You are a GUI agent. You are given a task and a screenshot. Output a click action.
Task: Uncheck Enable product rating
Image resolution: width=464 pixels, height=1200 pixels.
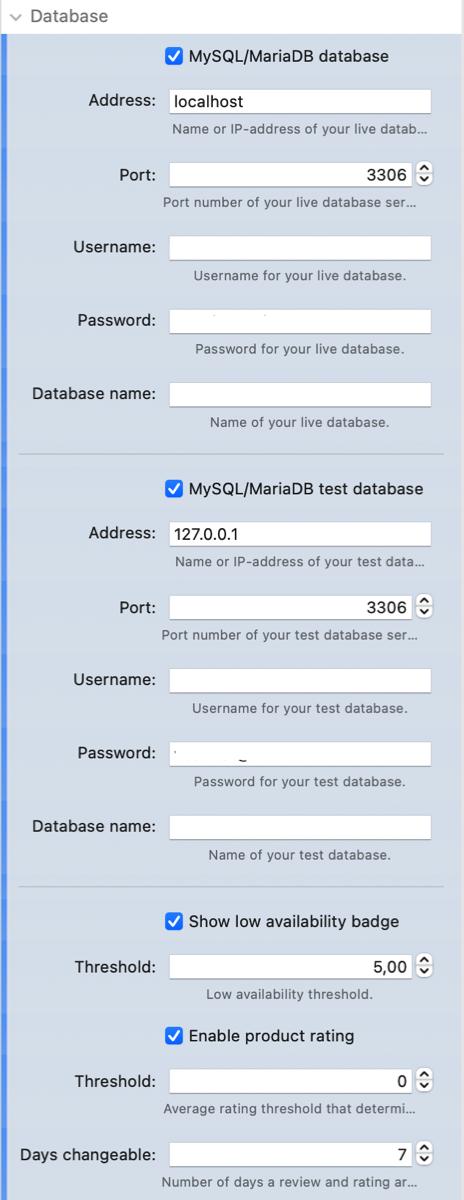tap(173, 1036)
